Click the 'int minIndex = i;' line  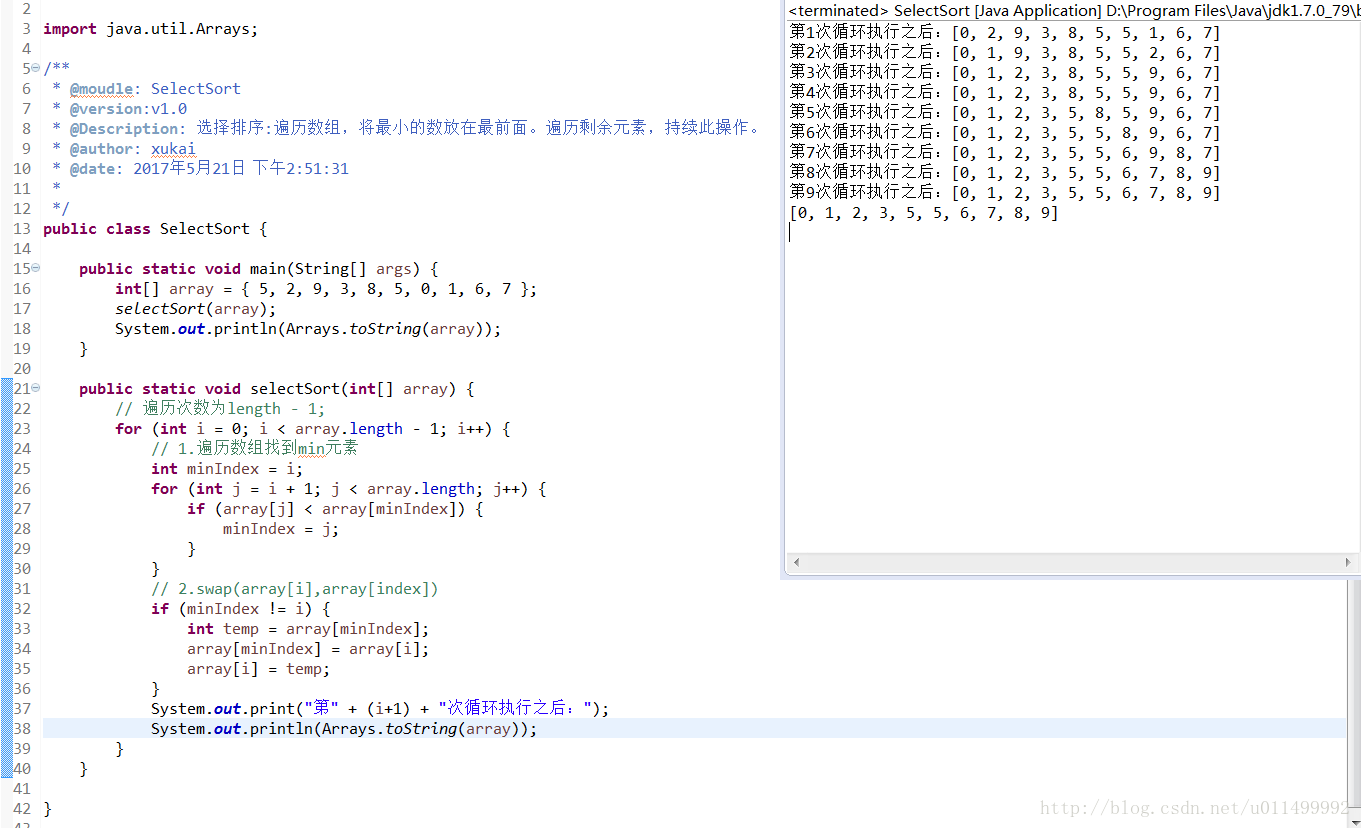[227, 469]
